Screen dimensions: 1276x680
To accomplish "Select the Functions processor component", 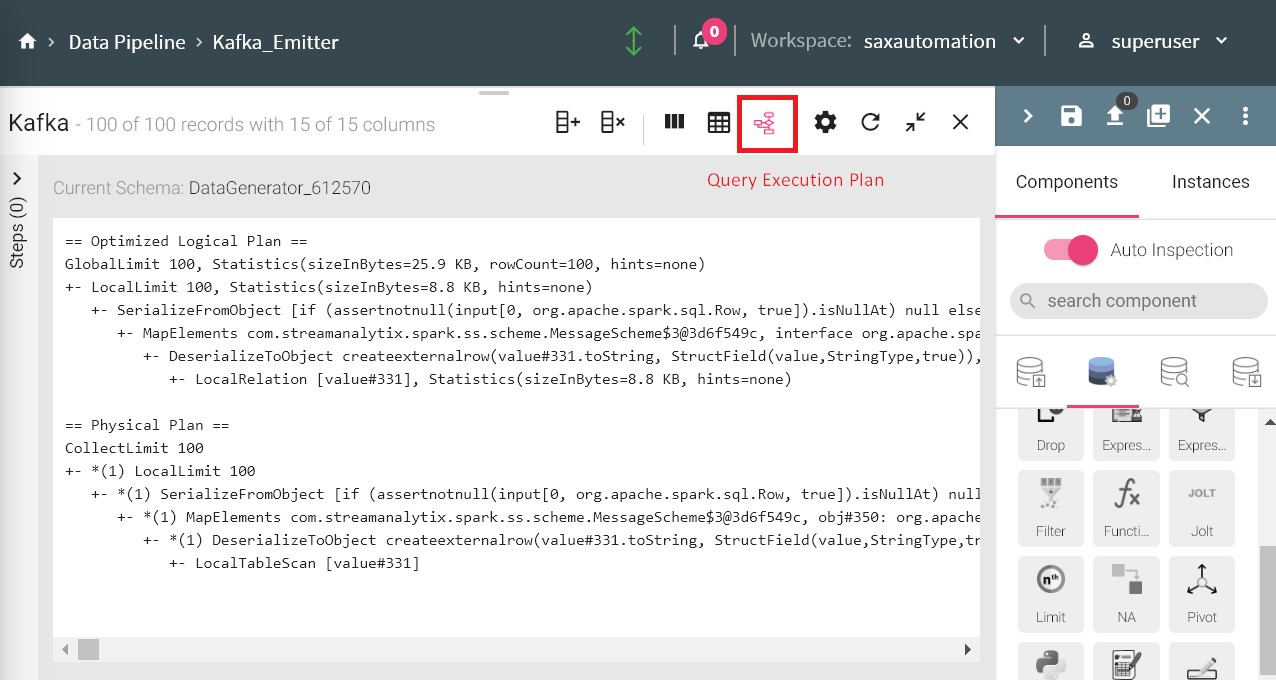I will tap(1127, 508).
